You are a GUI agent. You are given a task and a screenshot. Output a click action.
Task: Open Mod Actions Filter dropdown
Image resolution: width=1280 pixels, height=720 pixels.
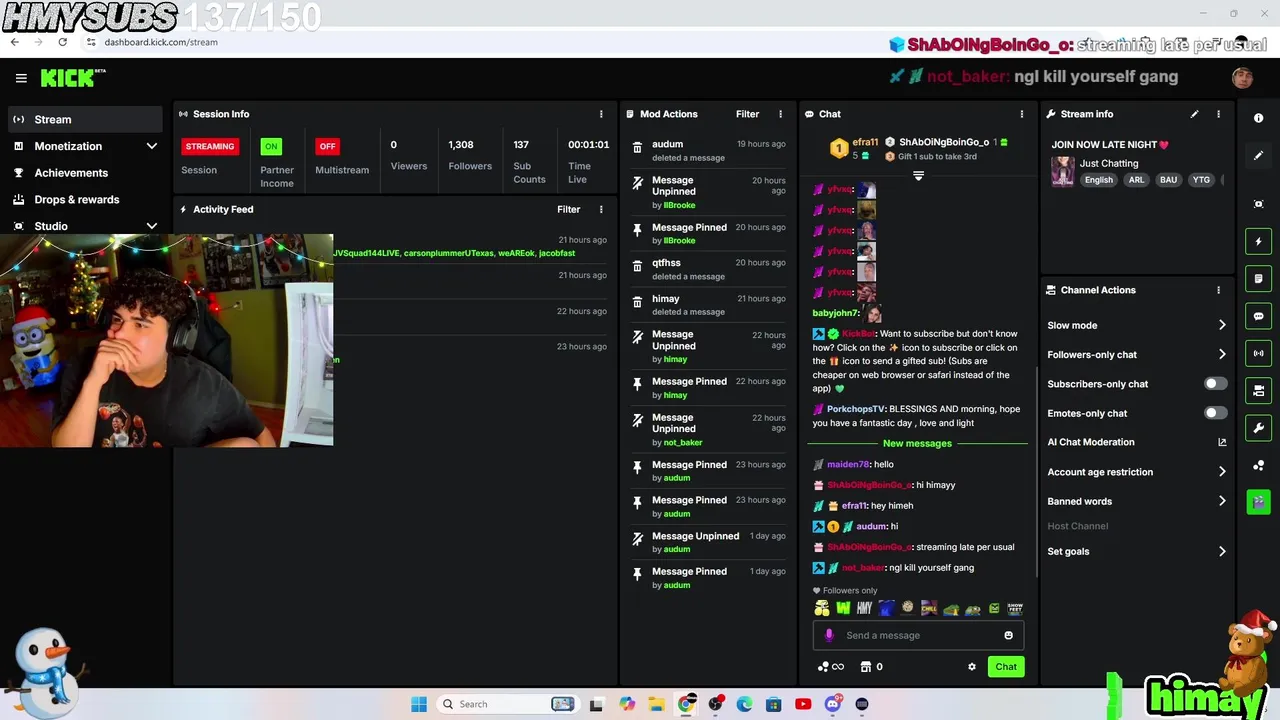[747, 114]
